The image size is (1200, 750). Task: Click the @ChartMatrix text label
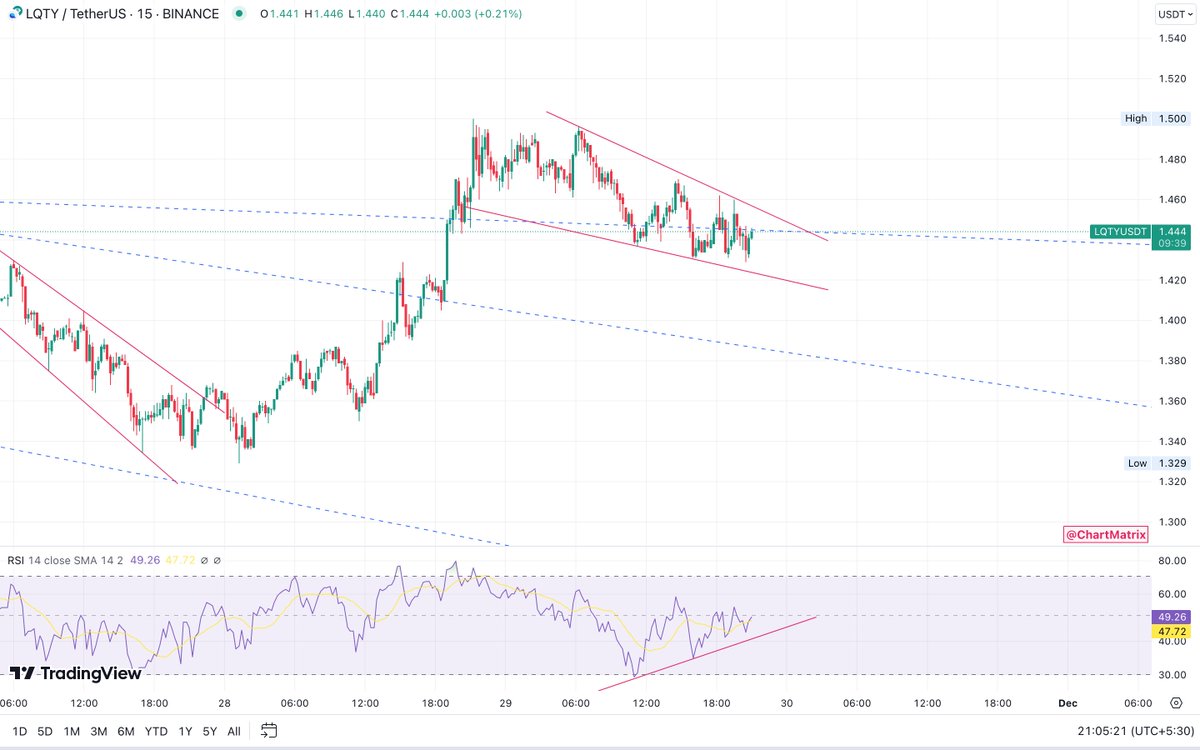[1105, 535]
